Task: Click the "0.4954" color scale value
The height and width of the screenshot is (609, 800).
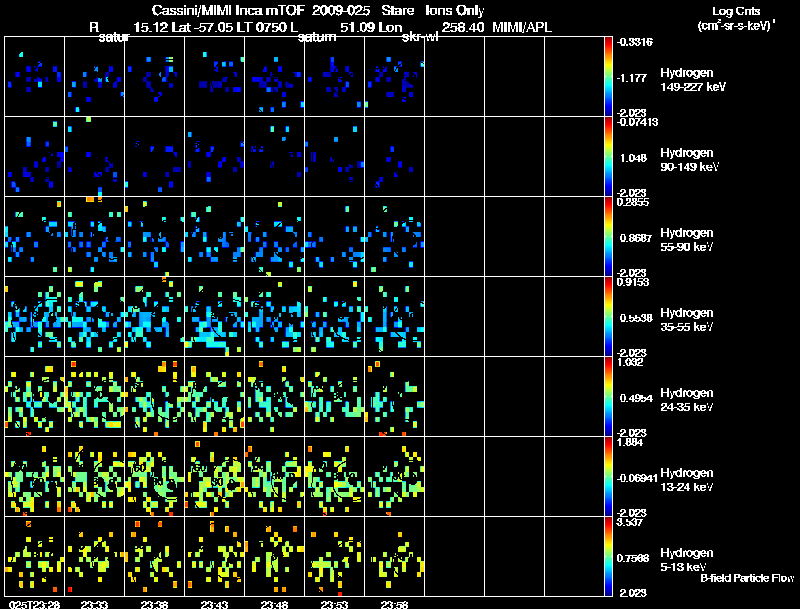Action: click(x=636, y=398)
